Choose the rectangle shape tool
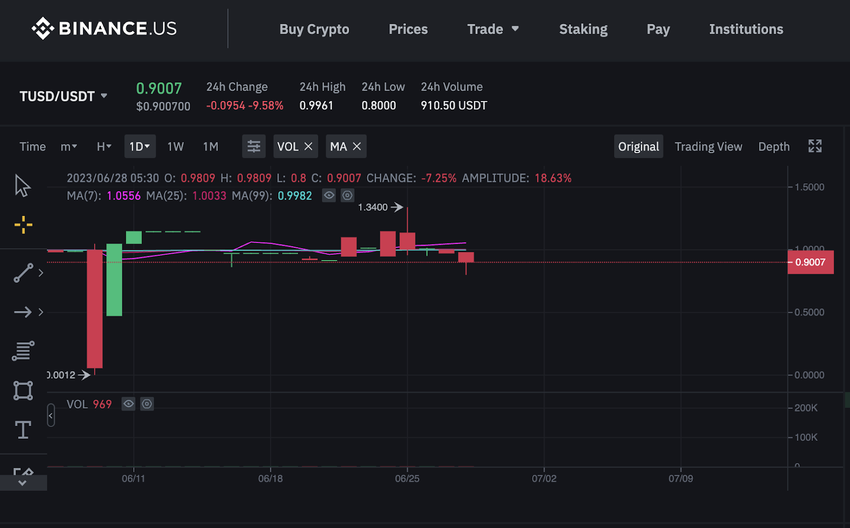850x528 pixels. (23, 390)
